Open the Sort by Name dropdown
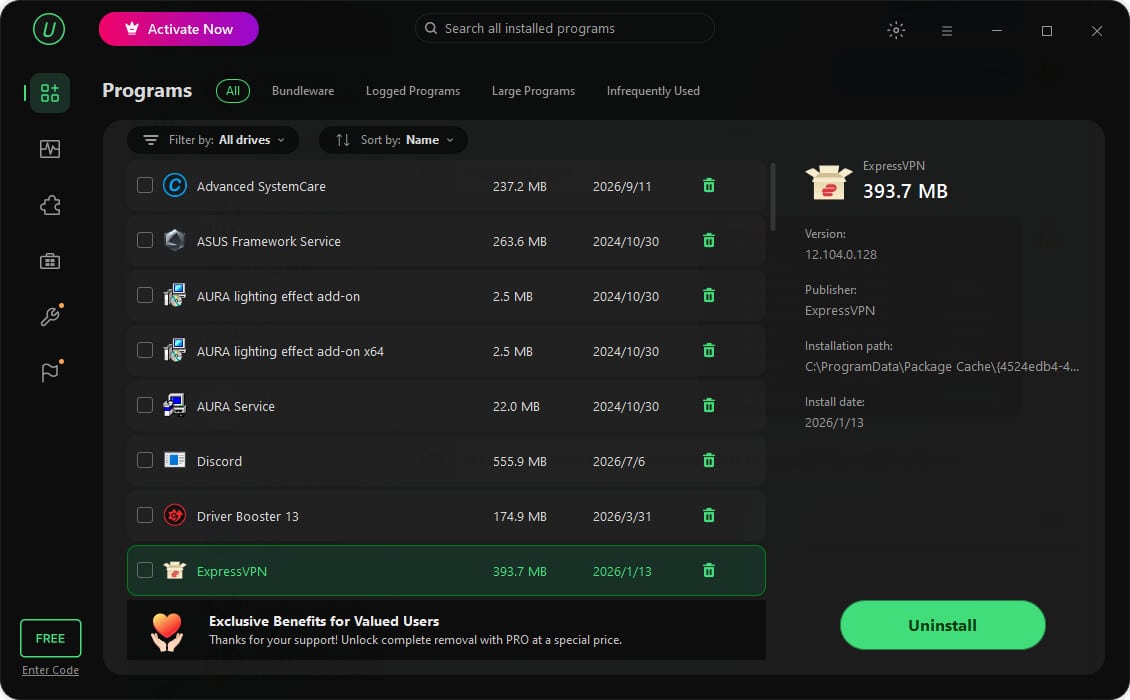The width and height of the screenshot is (1130, 700). click(x=393, y=140)
